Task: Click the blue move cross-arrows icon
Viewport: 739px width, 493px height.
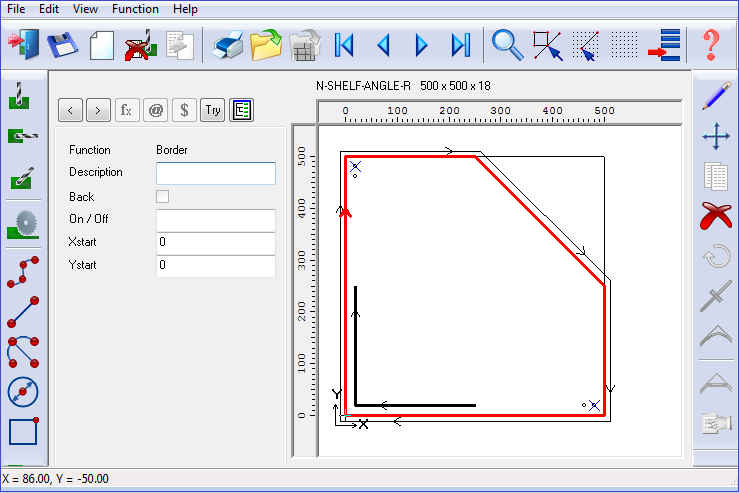Action: (716, 137)
